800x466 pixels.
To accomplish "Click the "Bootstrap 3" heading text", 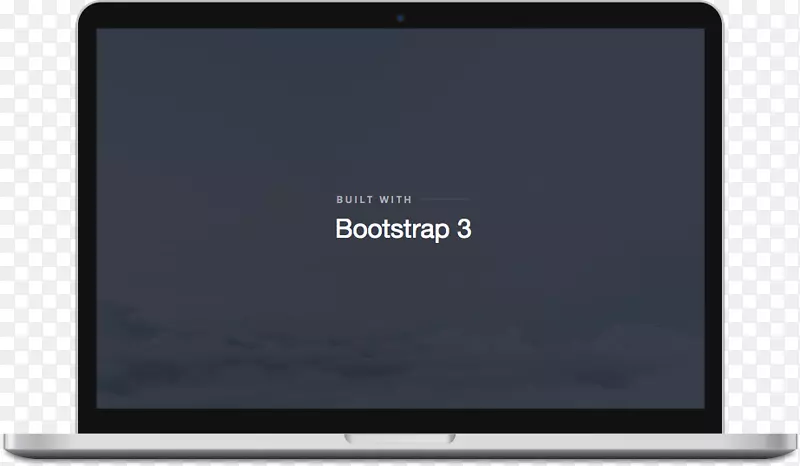I will [403, 229].
